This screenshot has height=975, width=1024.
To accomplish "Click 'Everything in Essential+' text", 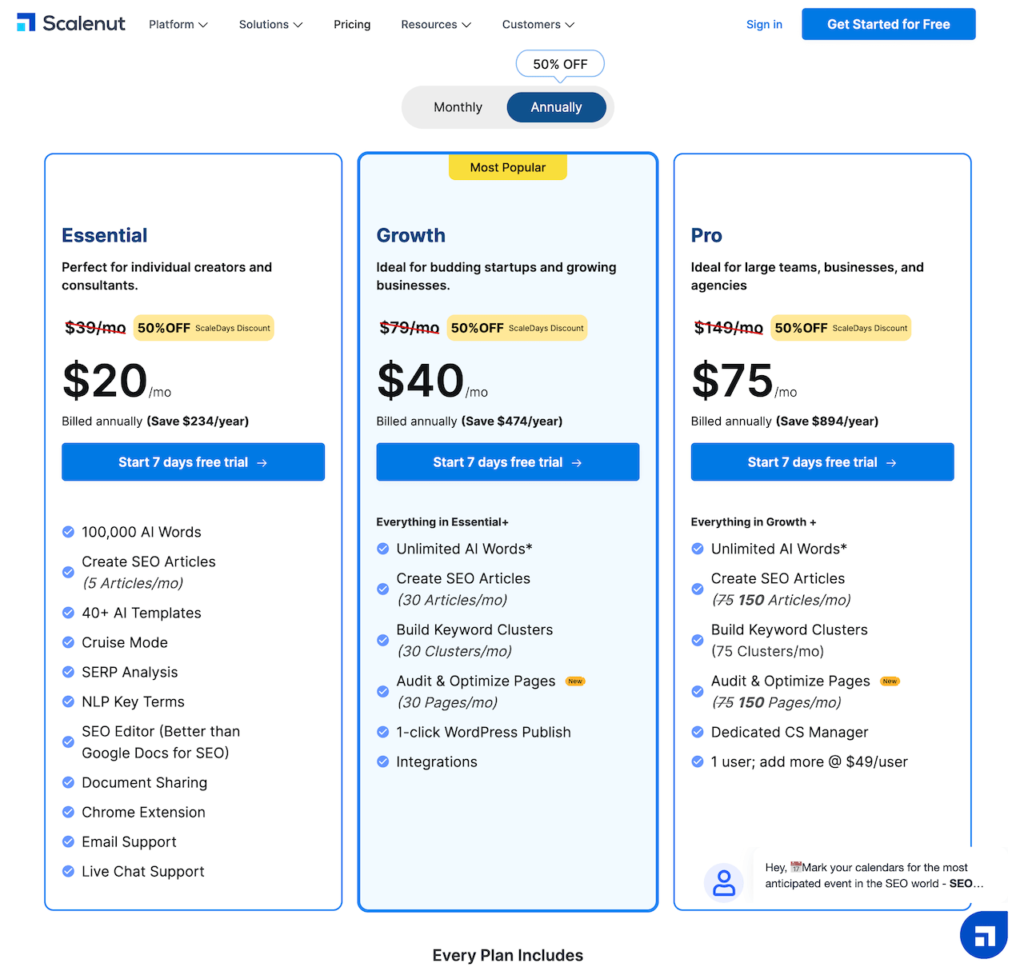I will tap(442, 522).
